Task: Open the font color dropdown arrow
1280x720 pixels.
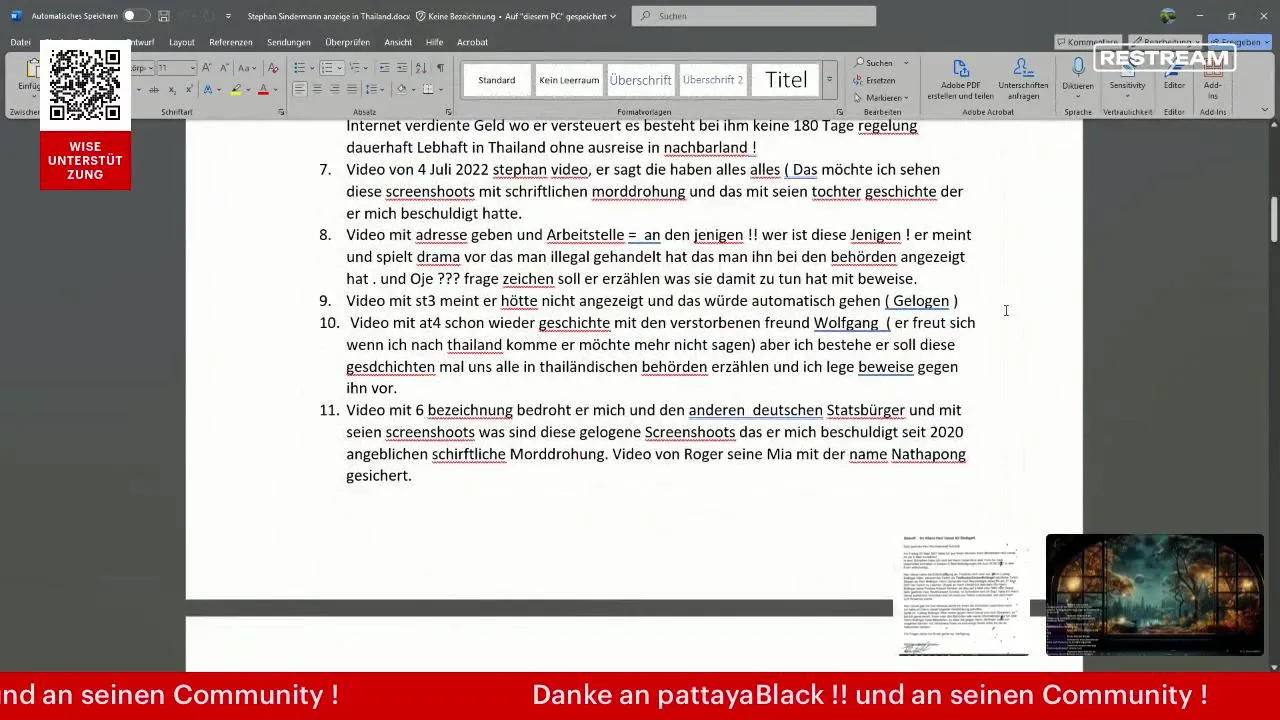Action: [275, 89]
